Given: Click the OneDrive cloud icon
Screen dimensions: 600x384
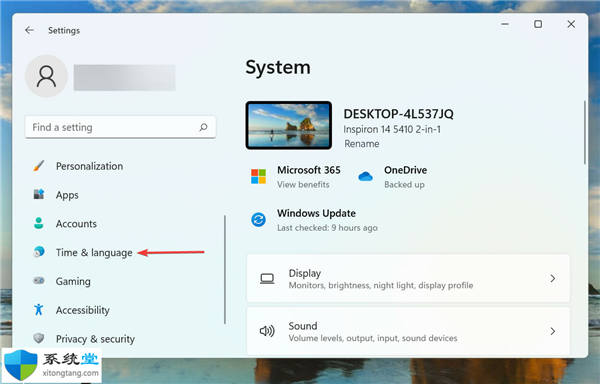Looking at the screenshot, I should pos(365,176).
